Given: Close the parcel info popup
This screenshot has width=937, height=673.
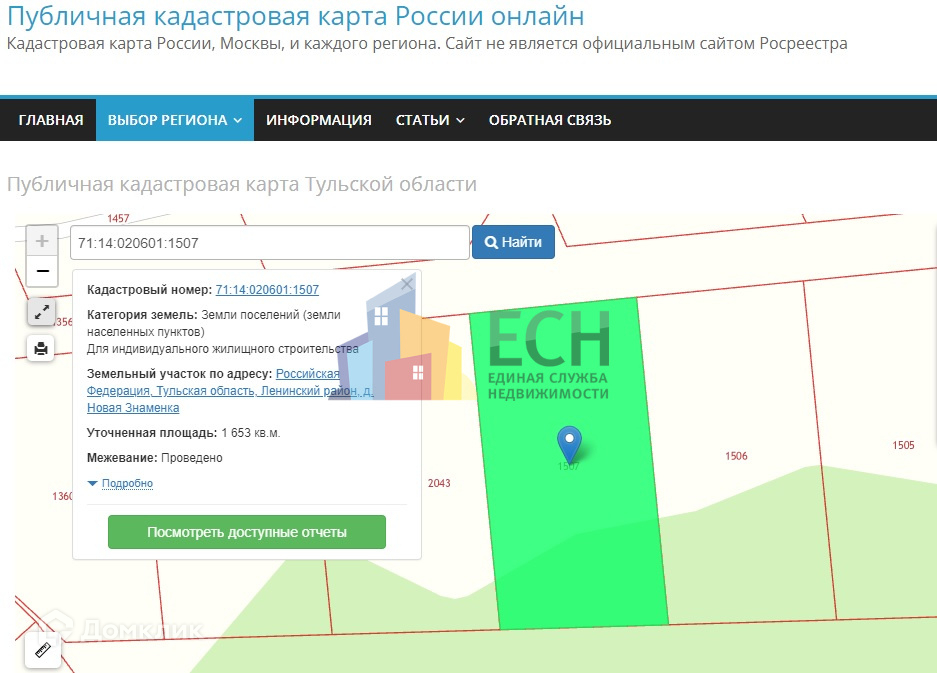Looking at the screenshot, I should [407, 284].
